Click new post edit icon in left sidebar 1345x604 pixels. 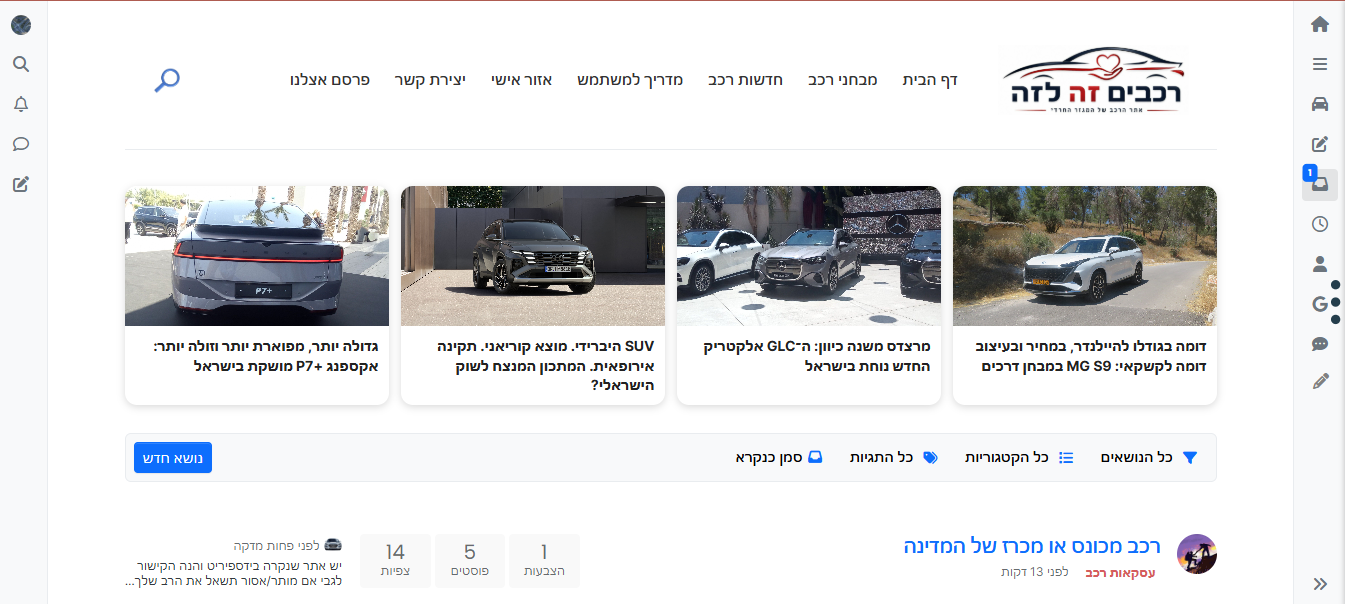pyautogui.click(x=21, y=184)
